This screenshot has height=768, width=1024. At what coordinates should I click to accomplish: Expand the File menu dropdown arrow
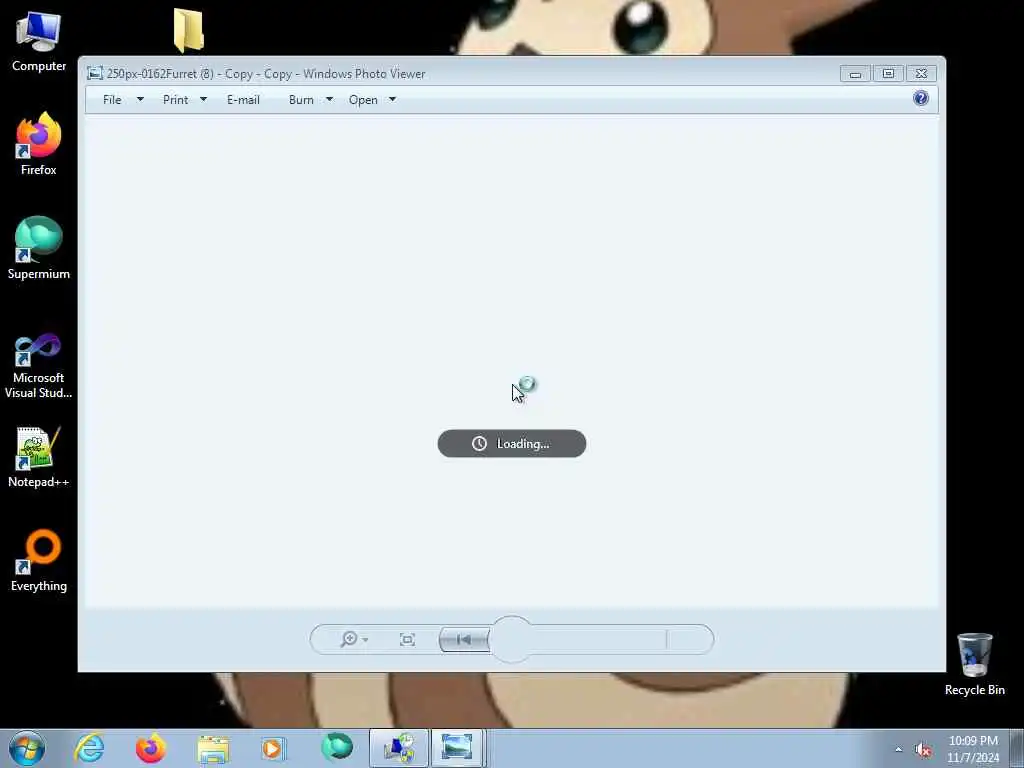[x=140, y=99]
